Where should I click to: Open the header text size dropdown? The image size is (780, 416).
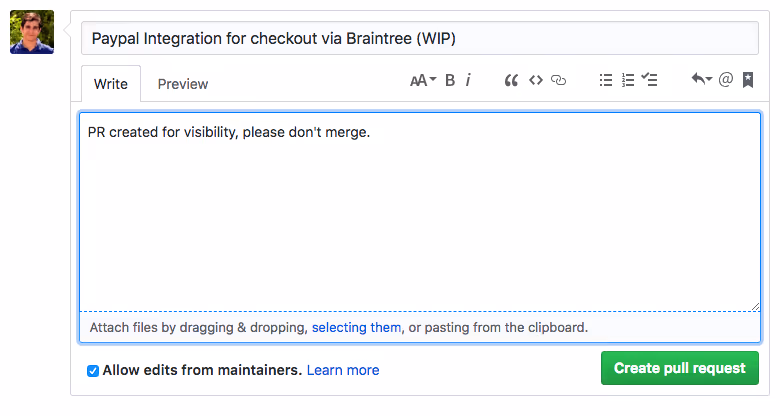423,80
